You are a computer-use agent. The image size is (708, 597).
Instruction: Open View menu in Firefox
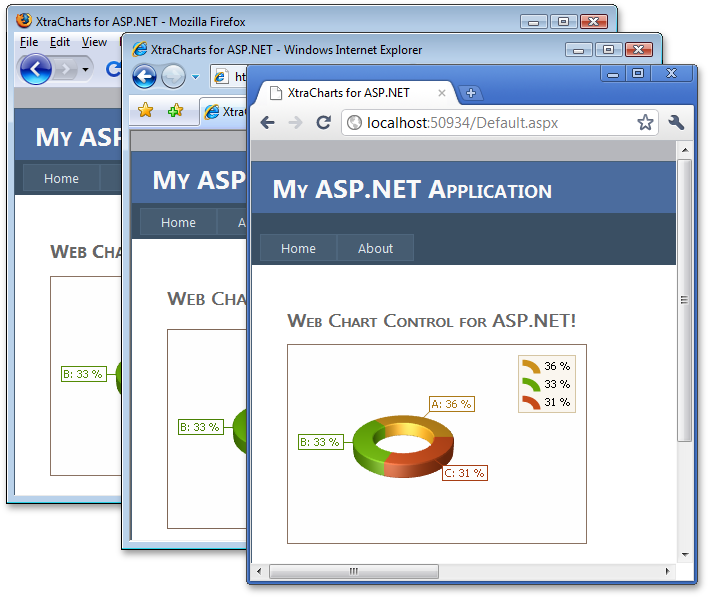[x=94, y=42]
